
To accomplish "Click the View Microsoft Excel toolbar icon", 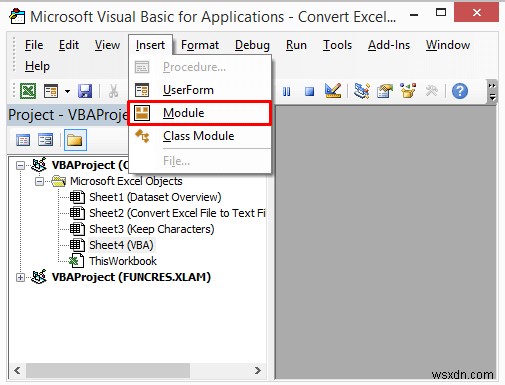I will click(28, 91).
